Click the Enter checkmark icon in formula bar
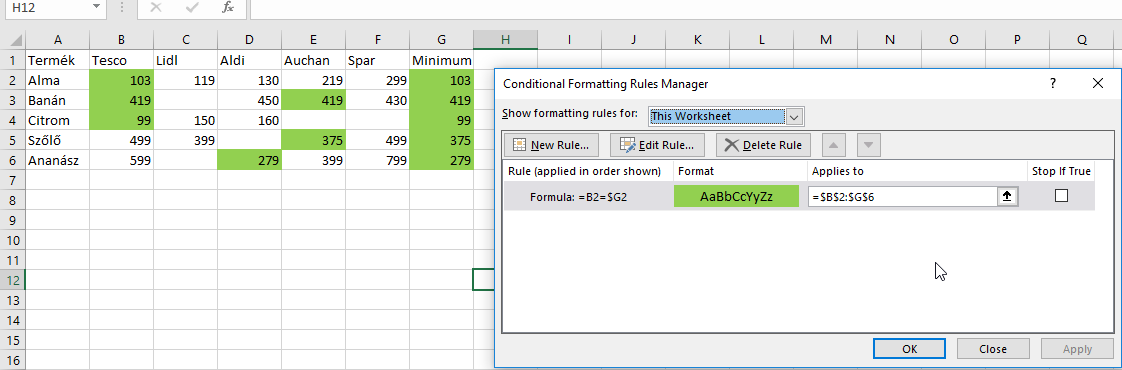Viewport: 1122px width, 370px height. 191,7
